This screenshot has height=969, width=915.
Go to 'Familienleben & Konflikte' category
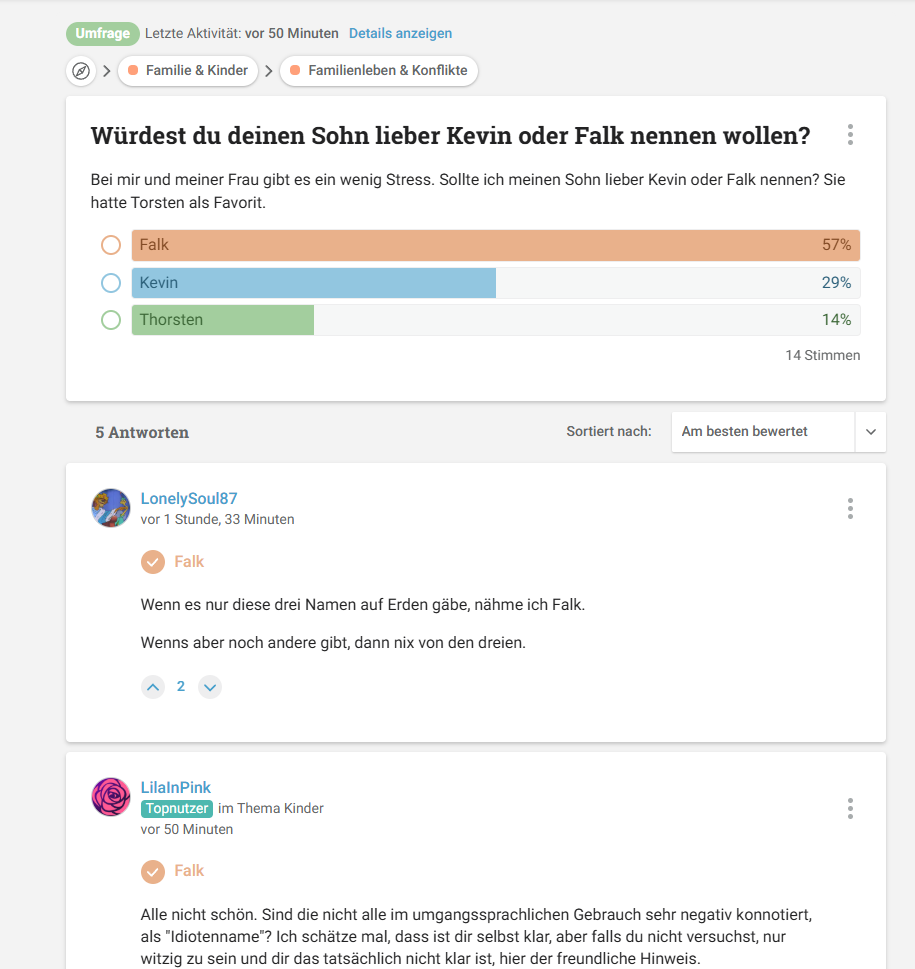point(379,71)
